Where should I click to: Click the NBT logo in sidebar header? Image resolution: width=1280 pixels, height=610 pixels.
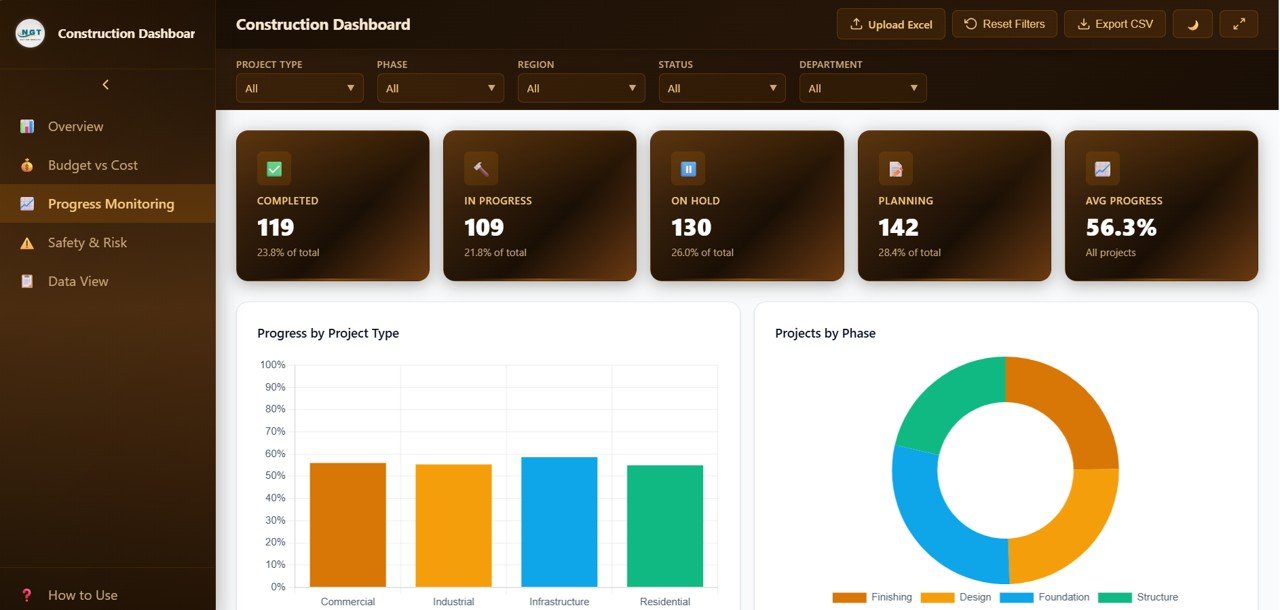[30, 33]
